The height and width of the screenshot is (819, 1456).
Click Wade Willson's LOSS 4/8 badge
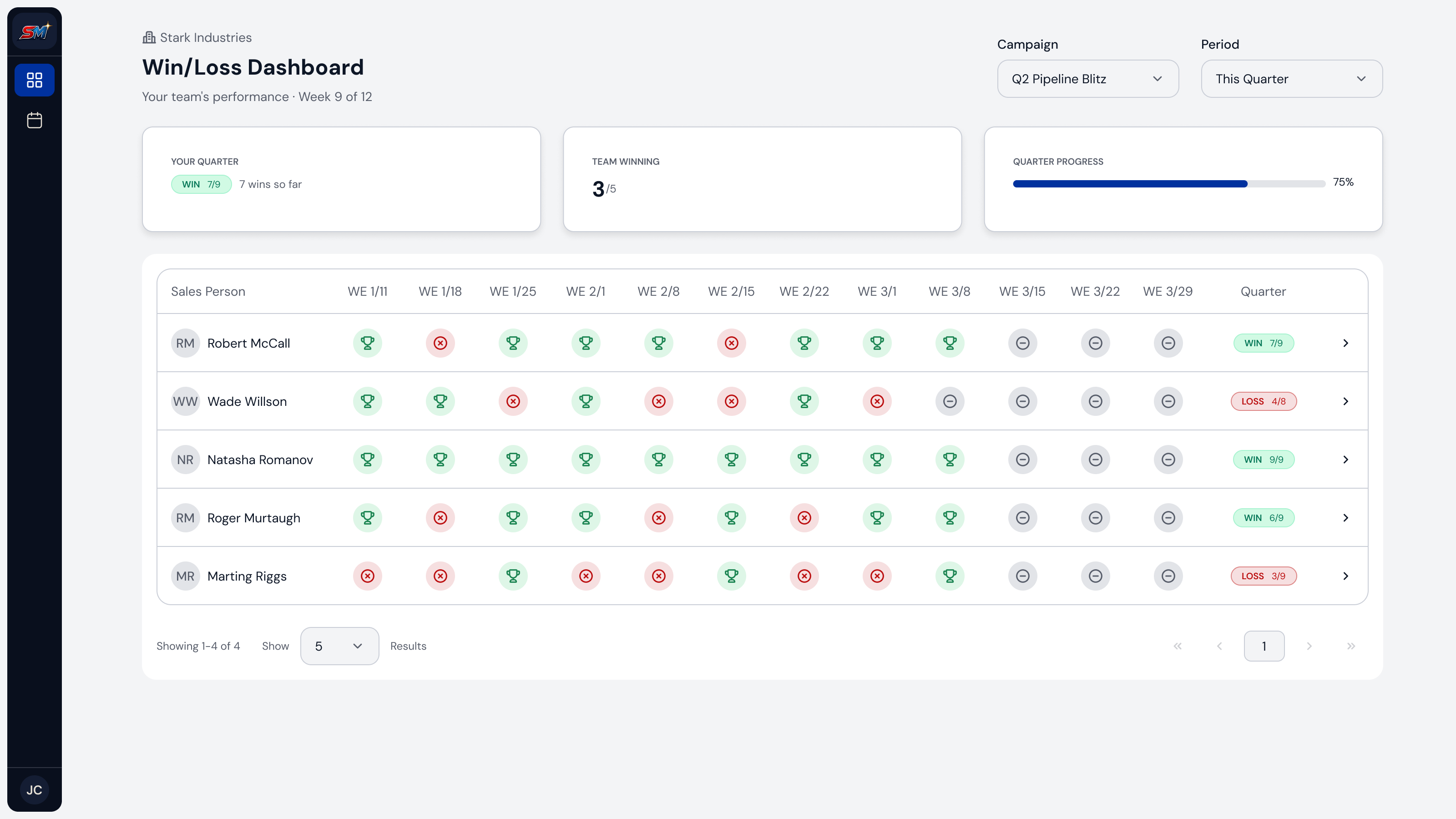(x=1264, y=401)
